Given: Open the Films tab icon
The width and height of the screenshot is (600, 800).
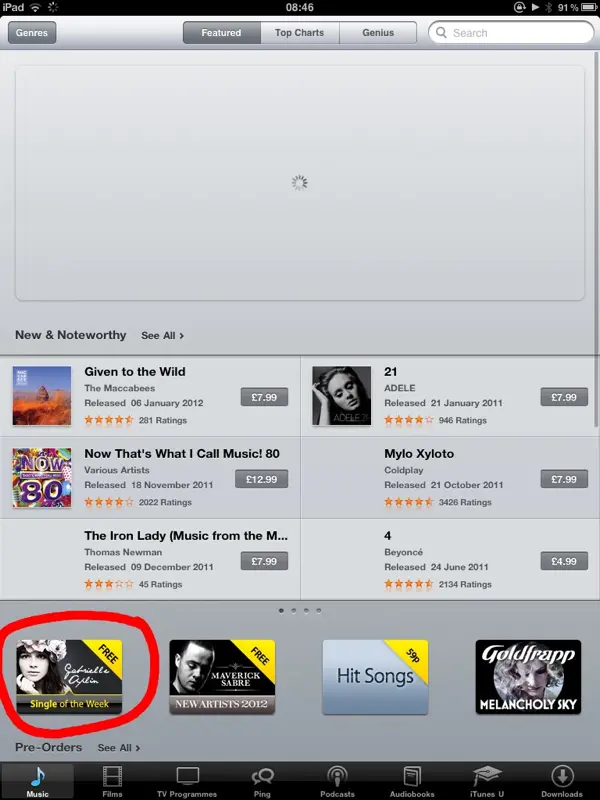Looking at the screenshot, I should 112,777.
